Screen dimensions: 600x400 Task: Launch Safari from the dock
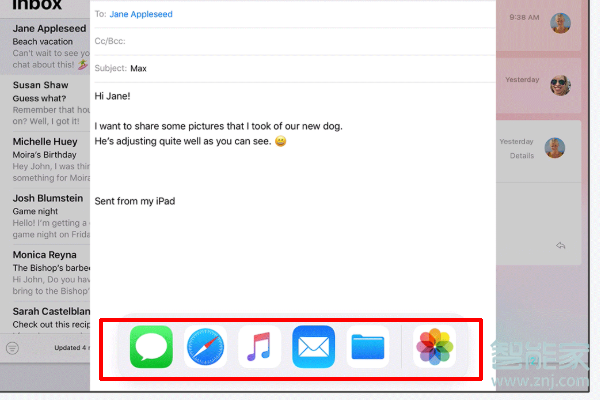click(205, 347)
